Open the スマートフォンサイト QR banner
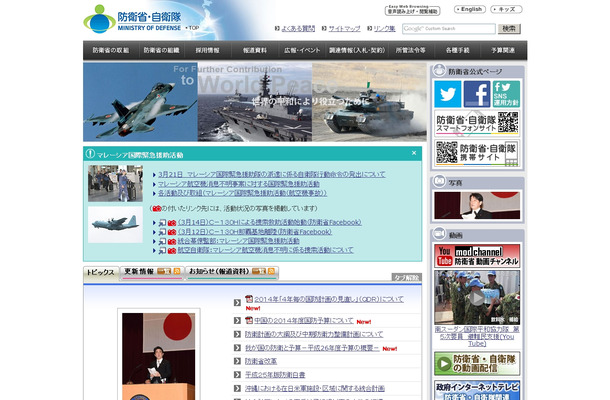 pos(477,123)
